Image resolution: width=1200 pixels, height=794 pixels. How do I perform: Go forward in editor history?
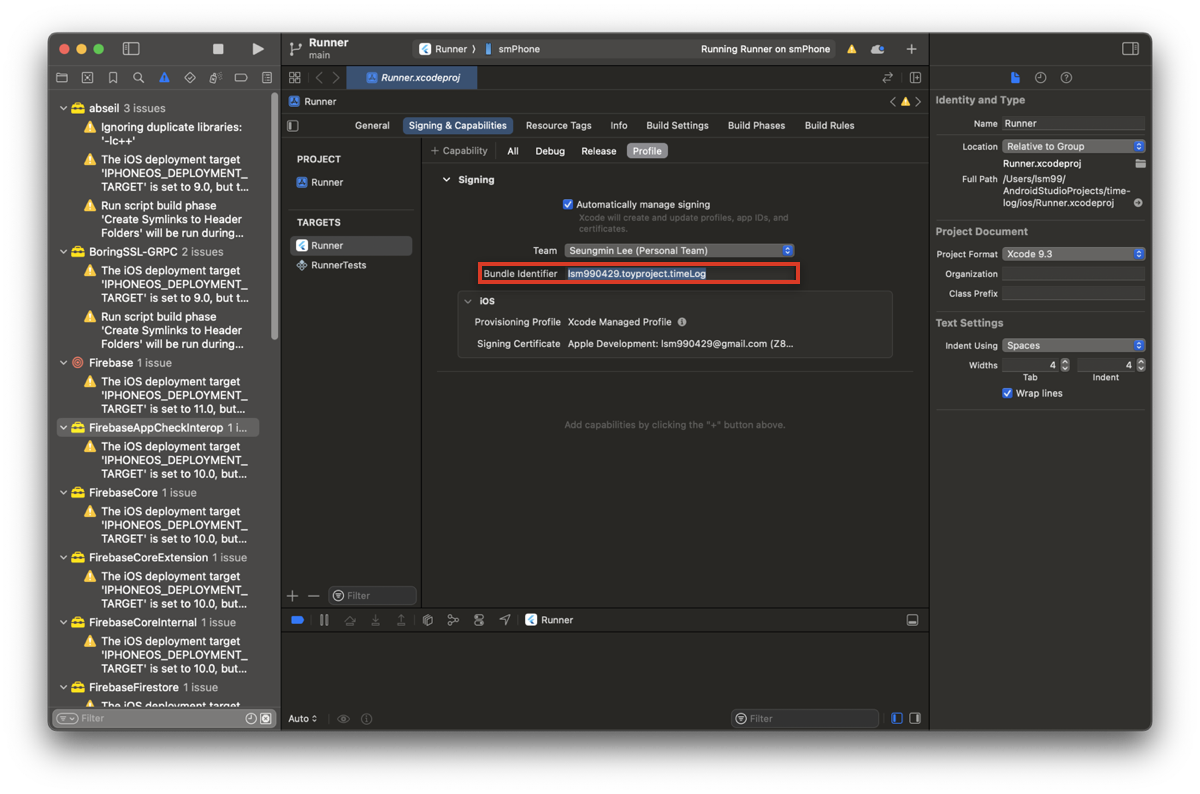click(x=336, y=78)
